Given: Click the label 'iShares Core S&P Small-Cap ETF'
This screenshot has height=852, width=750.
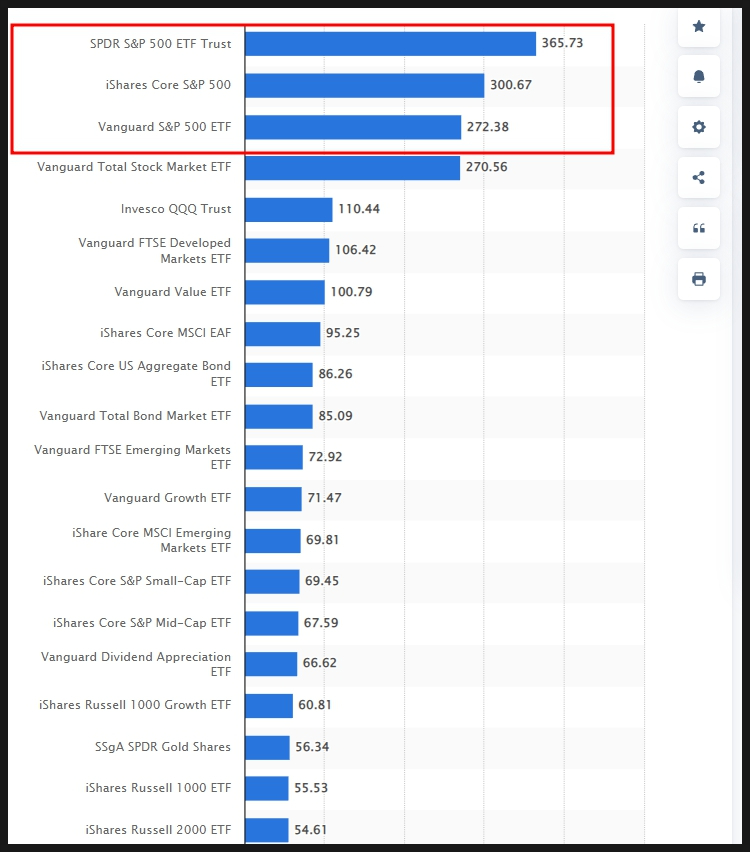Looking at the screenshot, I should (x=137, y=581).
